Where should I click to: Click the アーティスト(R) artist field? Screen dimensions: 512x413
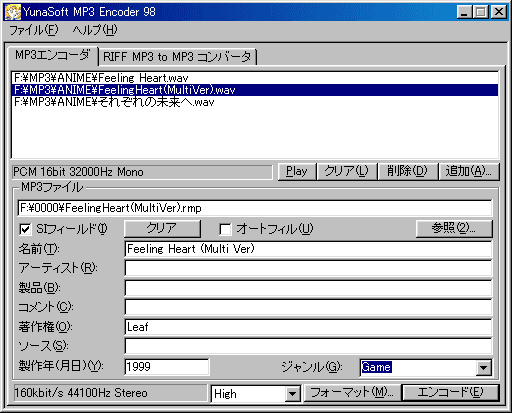coord(308,269)
